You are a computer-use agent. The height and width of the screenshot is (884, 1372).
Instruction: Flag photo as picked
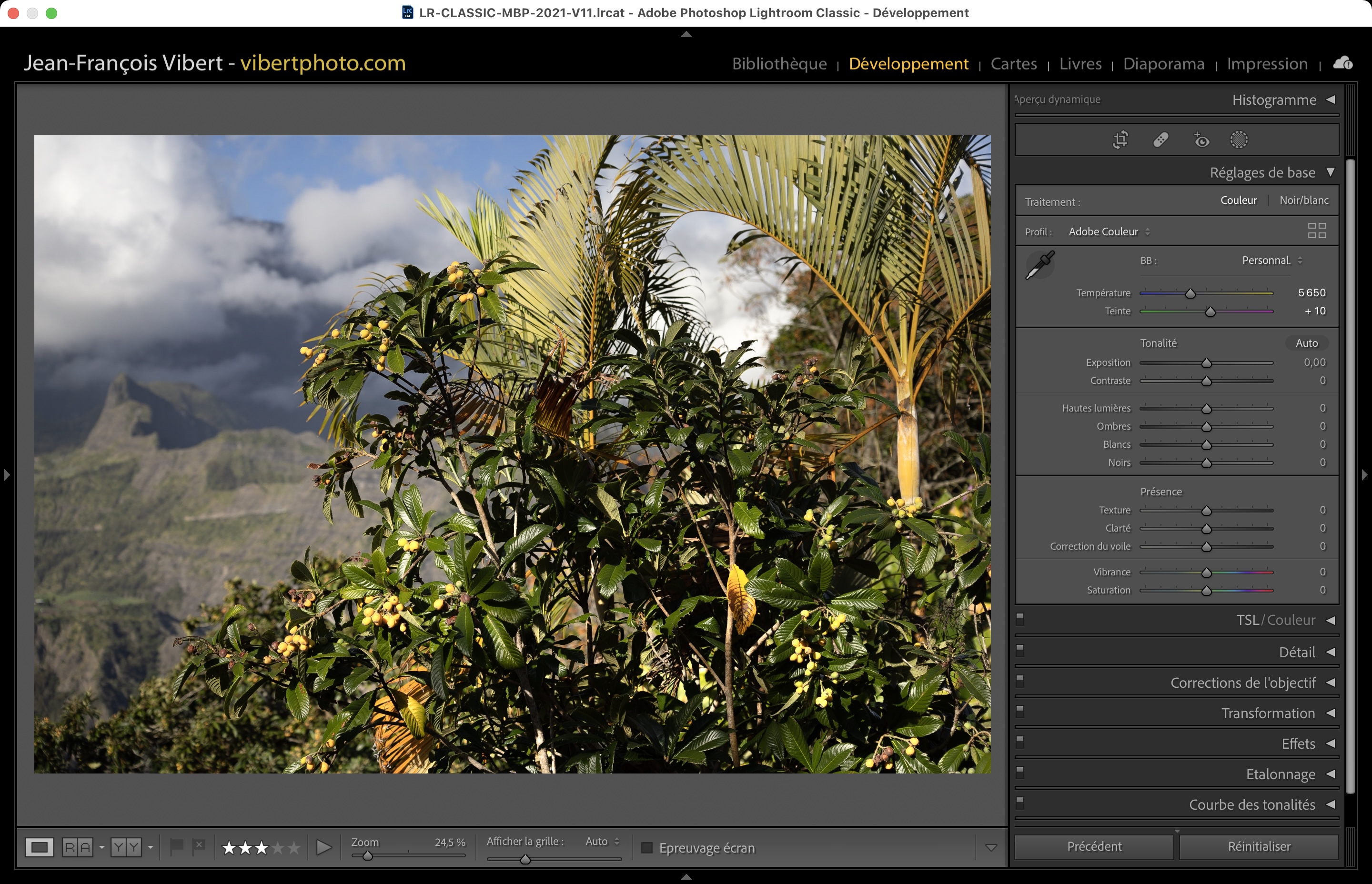click(176, 846)
